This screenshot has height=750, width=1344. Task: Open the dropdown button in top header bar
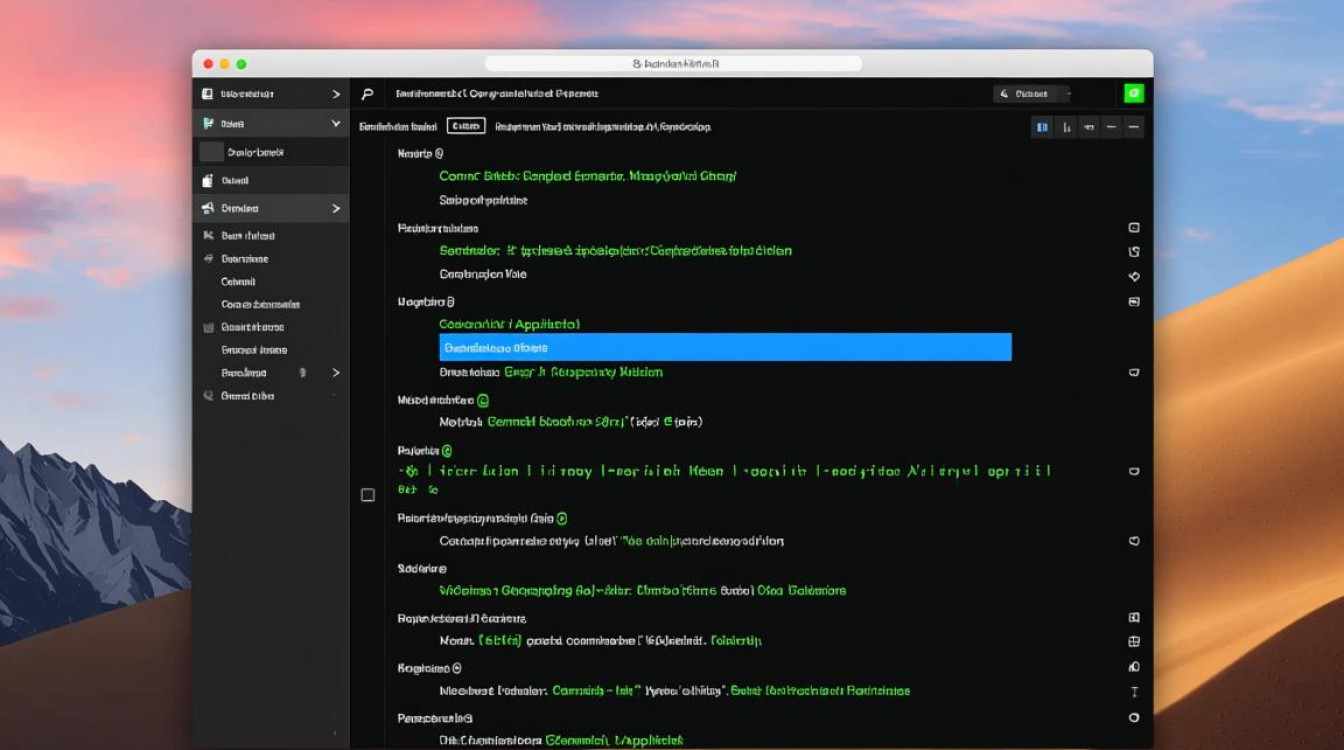[1031, 94]
